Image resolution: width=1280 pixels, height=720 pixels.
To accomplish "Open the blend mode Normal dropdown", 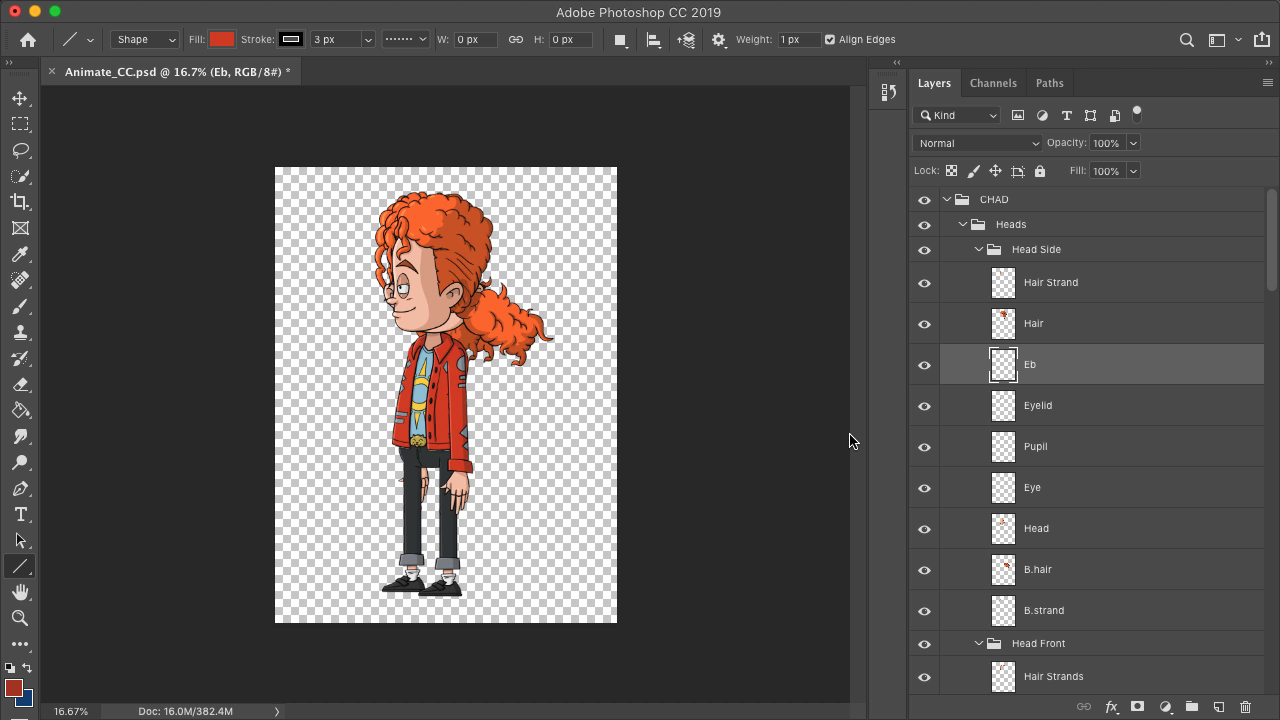I will tap(978, 143).
